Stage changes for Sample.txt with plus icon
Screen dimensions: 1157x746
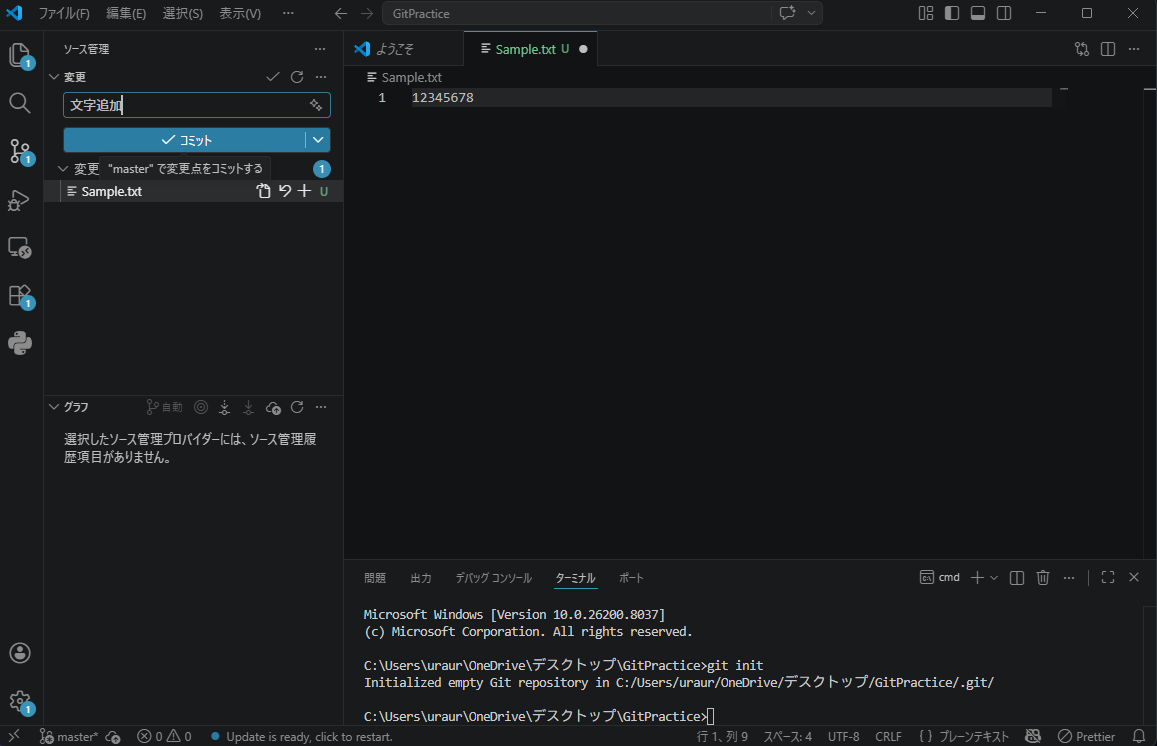(305, 191)
